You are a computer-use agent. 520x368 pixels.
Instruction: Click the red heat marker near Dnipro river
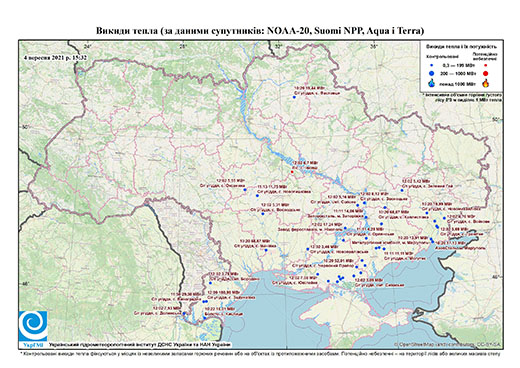click(x=292, y=172)
